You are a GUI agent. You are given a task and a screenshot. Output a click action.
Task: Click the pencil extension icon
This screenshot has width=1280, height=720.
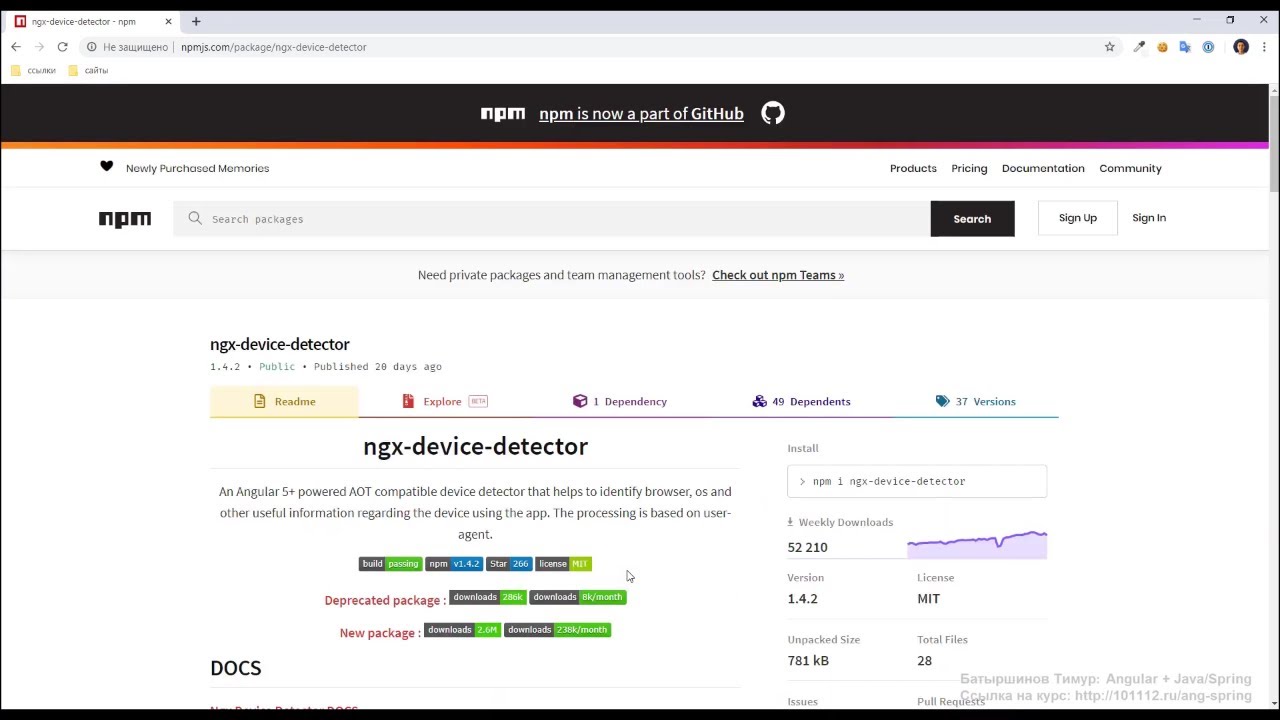click(x=1139, y=47)
